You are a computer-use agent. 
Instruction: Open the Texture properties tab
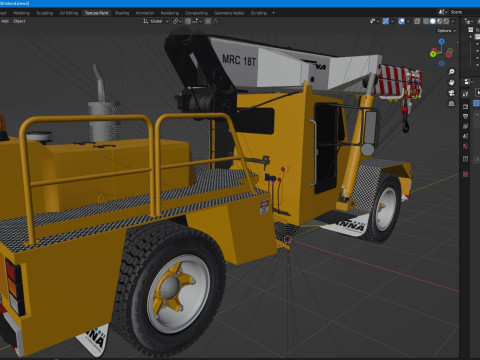click(466, 174)
